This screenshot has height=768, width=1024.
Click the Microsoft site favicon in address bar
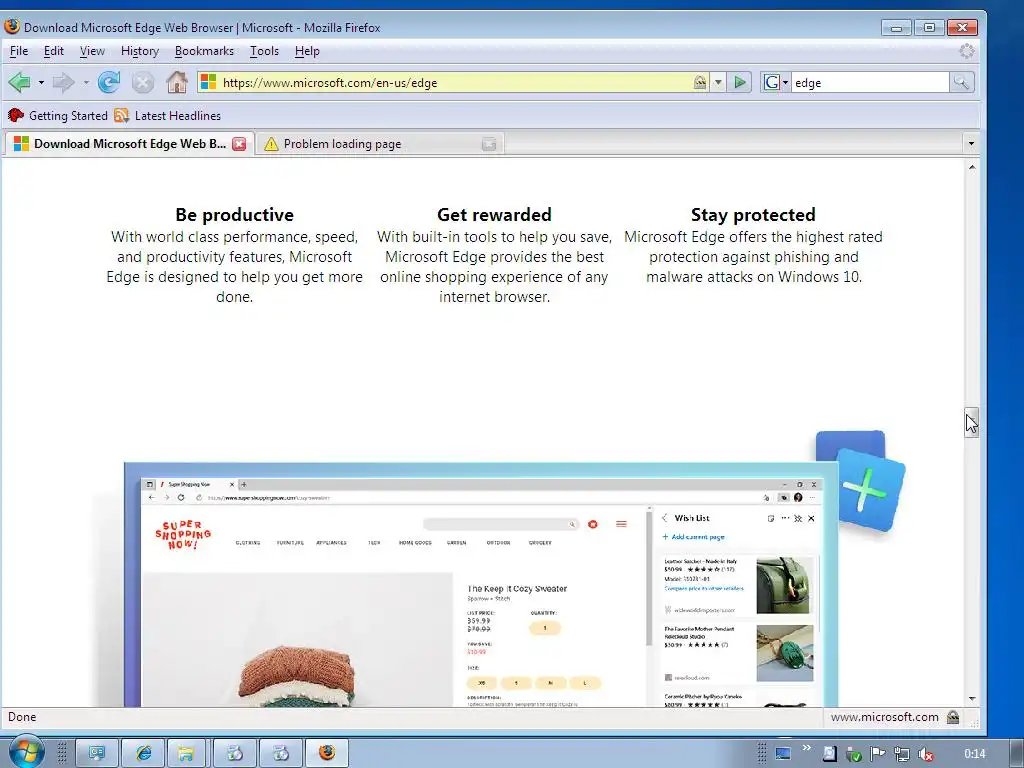coord(208,82)
